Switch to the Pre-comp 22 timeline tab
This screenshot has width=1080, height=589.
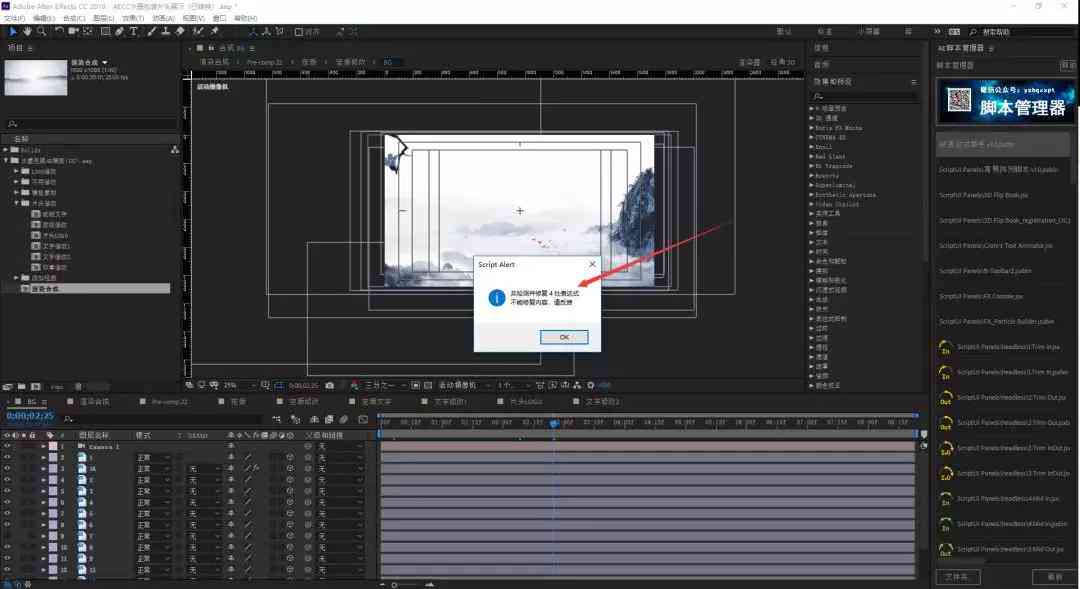169,402
